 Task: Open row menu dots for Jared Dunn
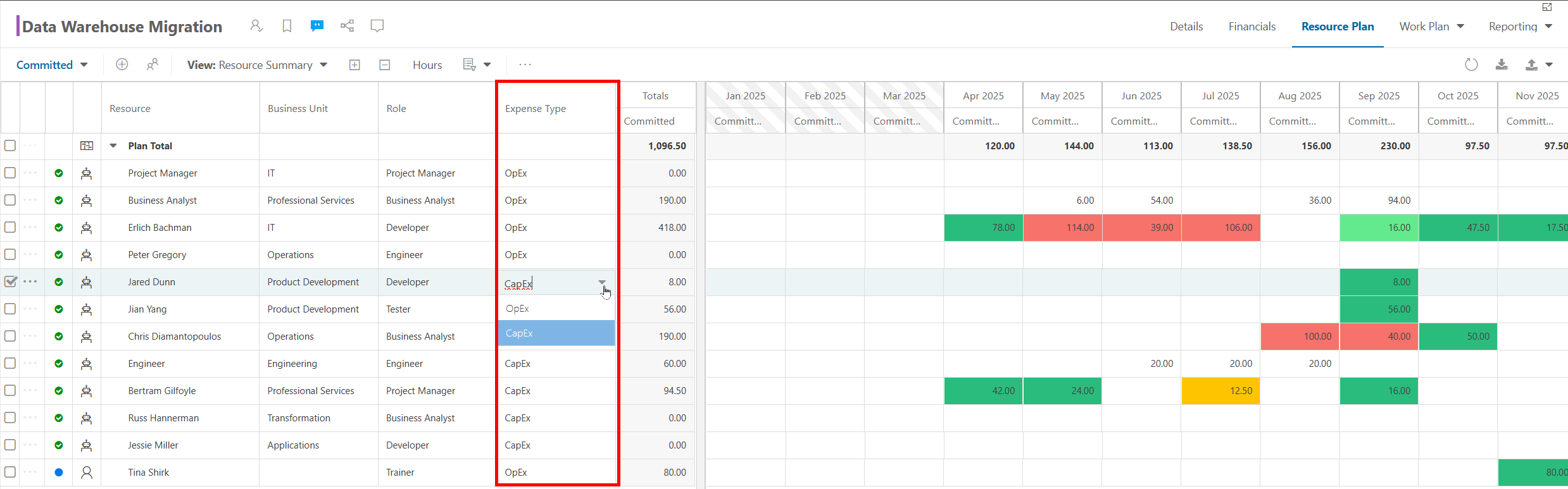pyautogui.click(x=30, y=282)
